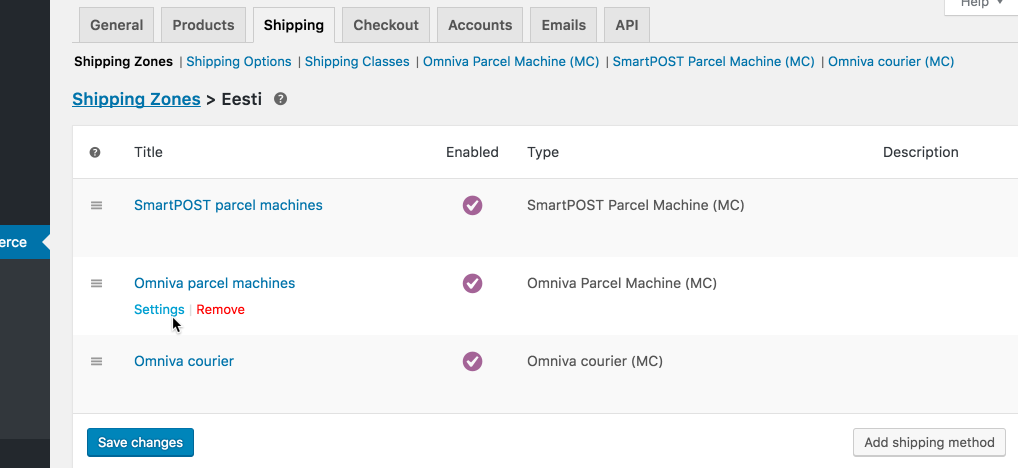
Task: Click Add shipping method button
Action: pyautogui.click(x=929, y=443)
